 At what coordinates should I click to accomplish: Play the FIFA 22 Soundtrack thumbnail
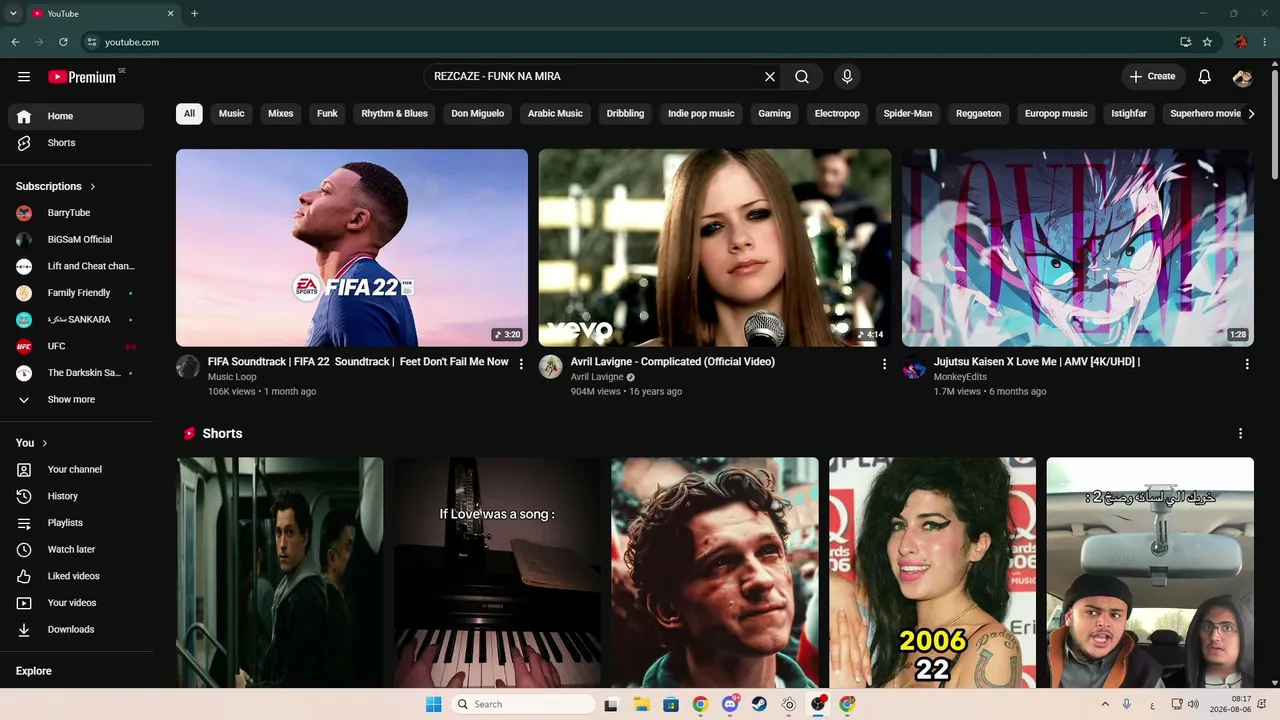coord(352,248)
